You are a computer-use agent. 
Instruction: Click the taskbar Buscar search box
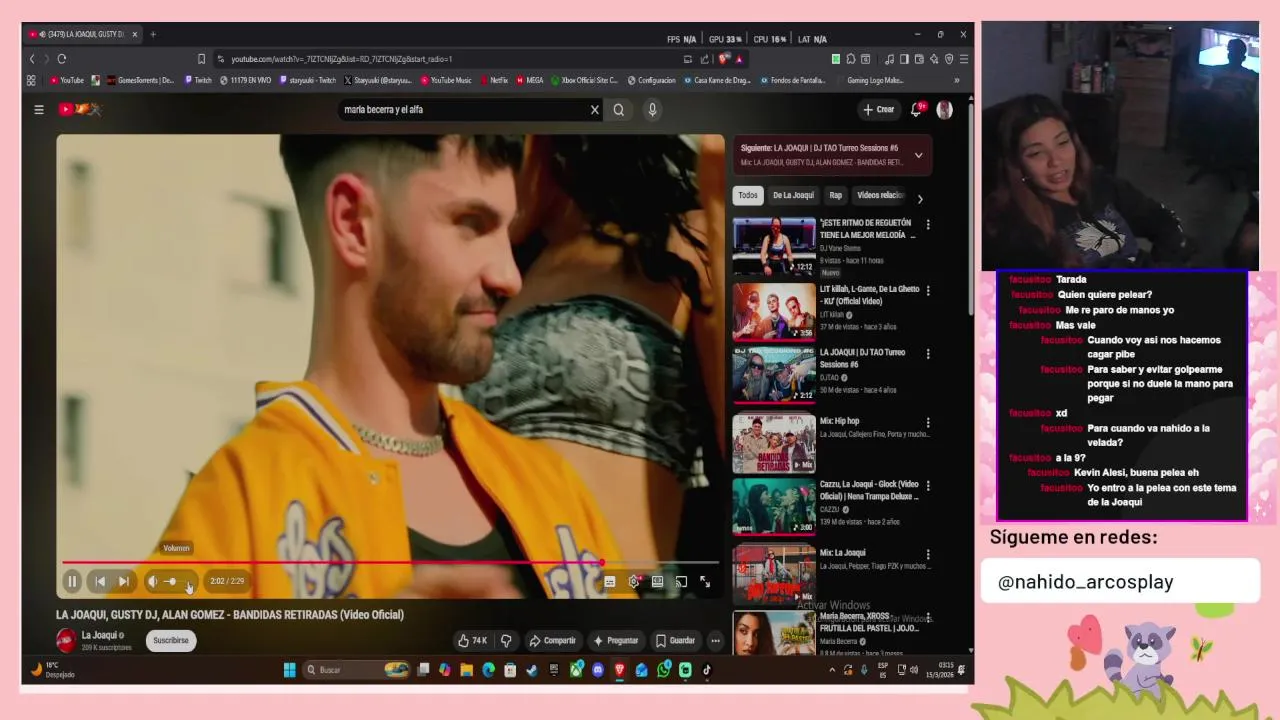pos(355,670)
